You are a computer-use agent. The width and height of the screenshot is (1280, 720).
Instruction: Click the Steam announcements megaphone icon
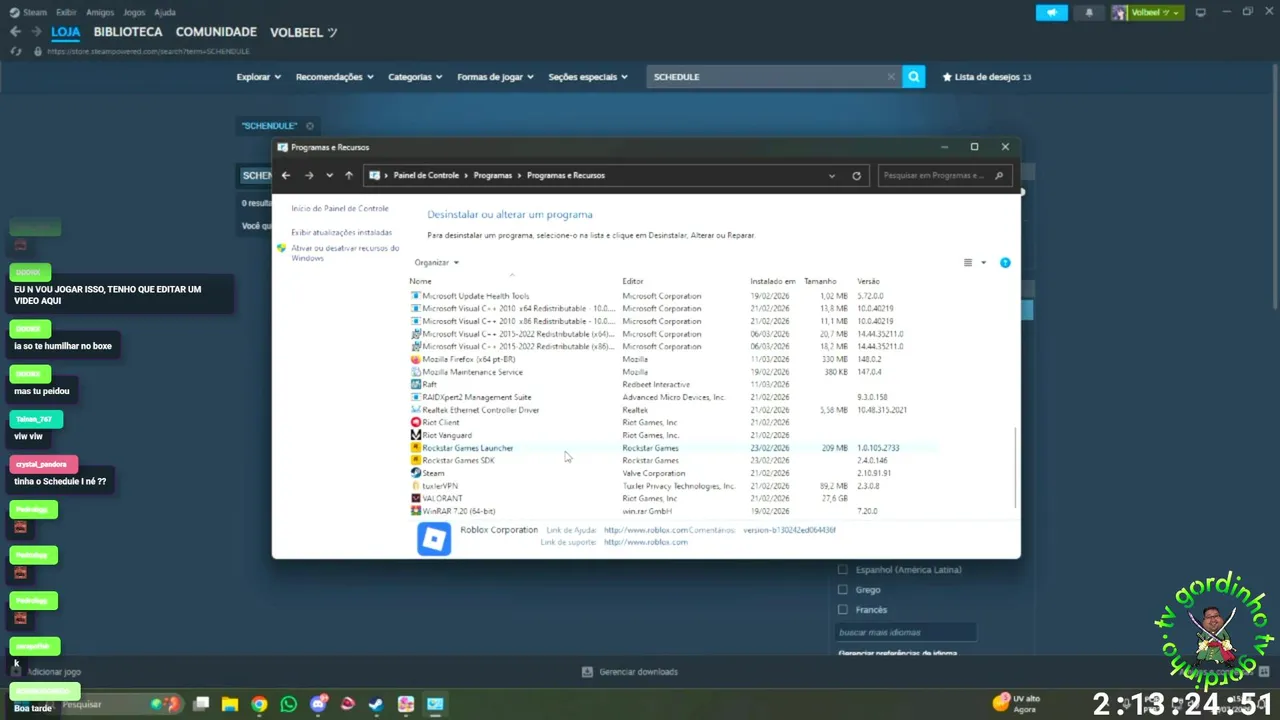(x=1051, y=13)
